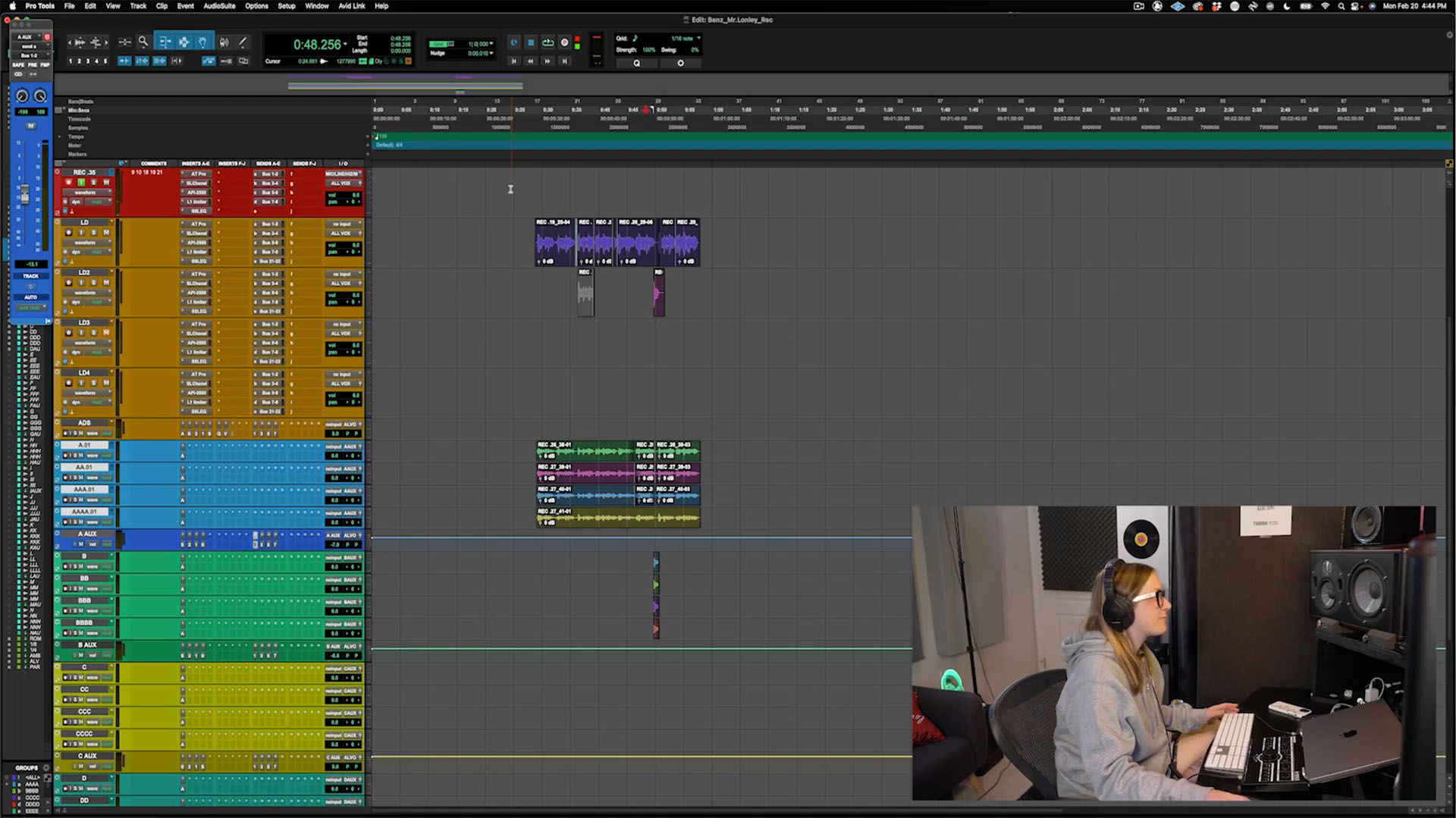Select the A AUX track name

pyautogui.click(x=87, y=534)
